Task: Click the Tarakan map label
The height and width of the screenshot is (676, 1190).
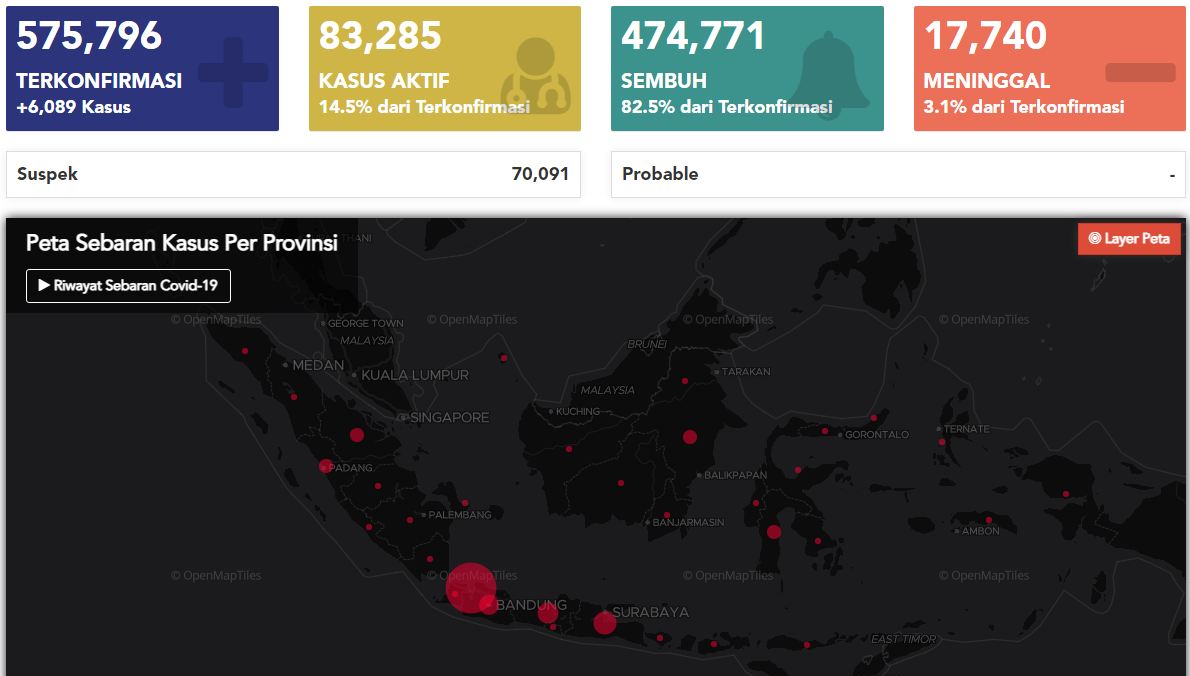Action: (x=745, y=372)
